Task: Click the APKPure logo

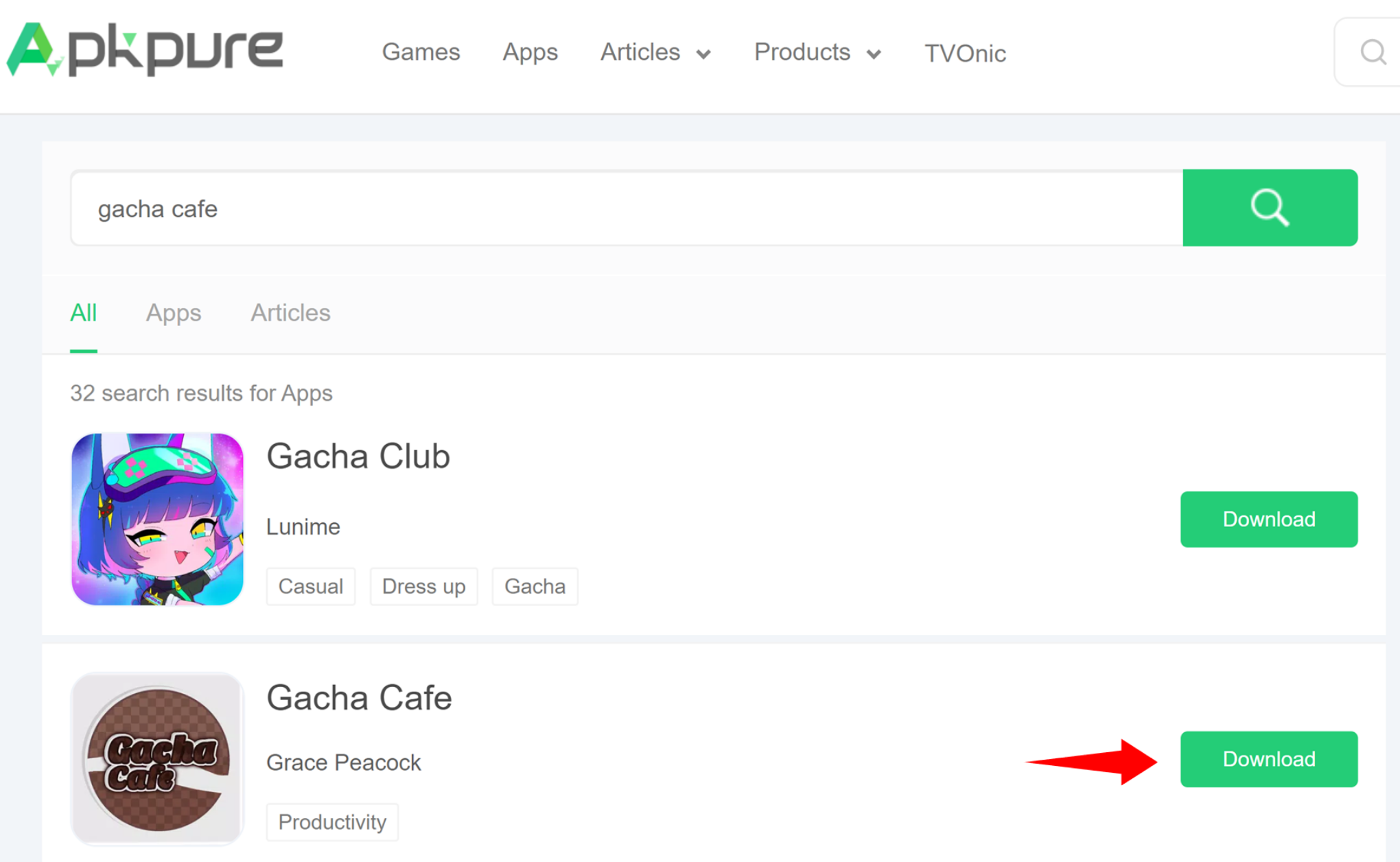Action: 144,49
